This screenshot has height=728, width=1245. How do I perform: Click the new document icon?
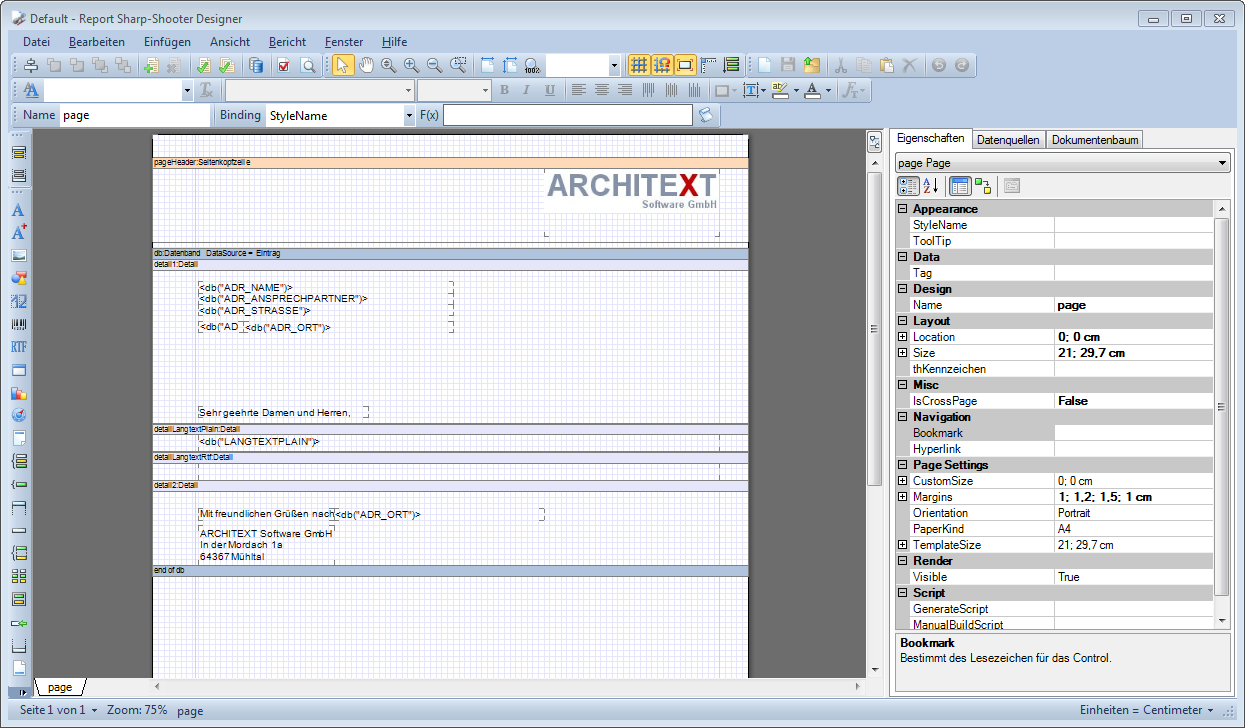(765, 65)
